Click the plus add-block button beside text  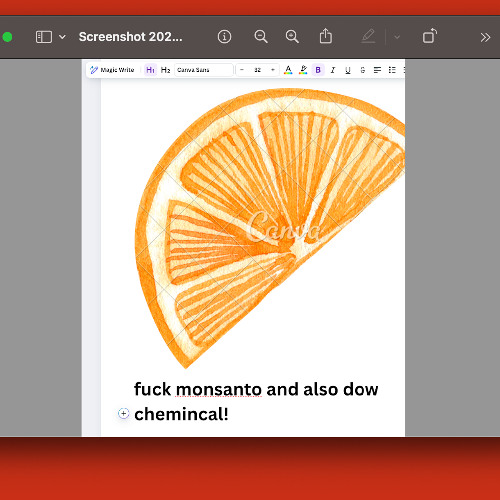(123, 414)
